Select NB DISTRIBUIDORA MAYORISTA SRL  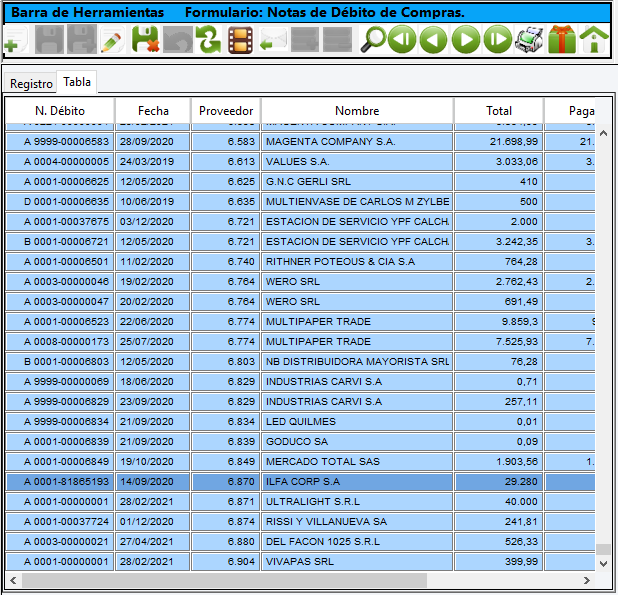pos(357,362)
